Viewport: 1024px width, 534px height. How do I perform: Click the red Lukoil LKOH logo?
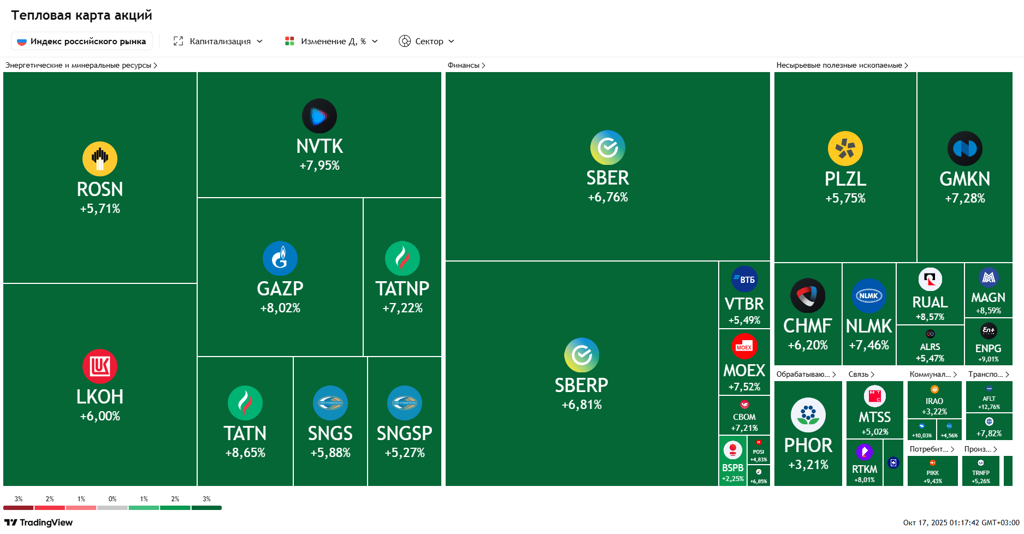point(99,367)
